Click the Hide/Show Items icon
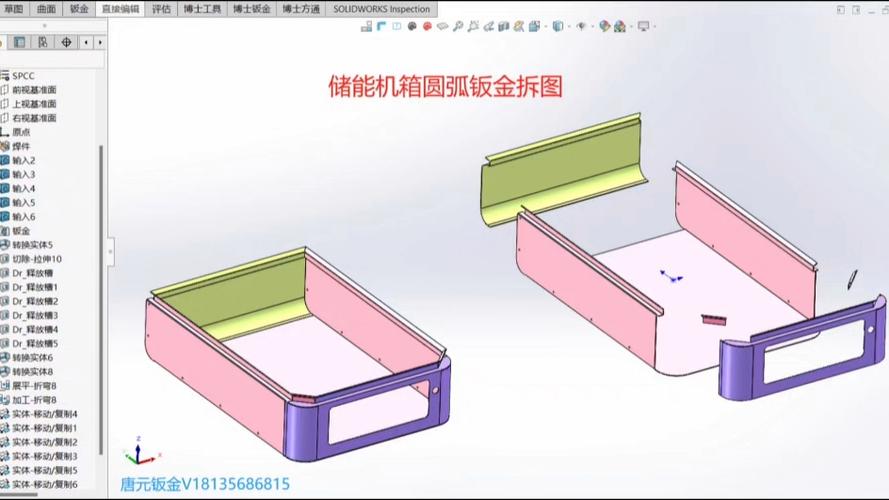 tap(581, 26)
